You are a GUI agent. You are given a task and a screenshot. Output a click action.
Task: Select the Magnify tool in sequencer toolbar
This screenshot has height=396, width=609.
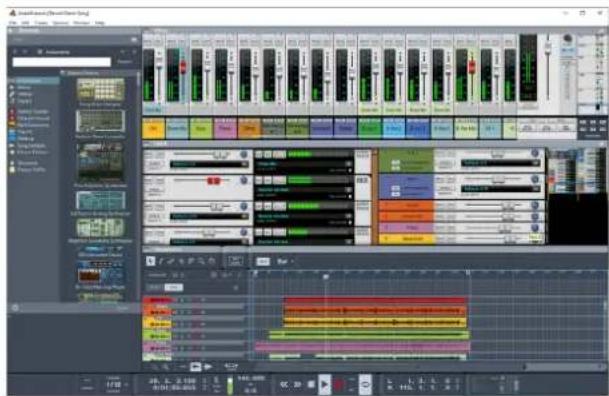pos(202,261)
